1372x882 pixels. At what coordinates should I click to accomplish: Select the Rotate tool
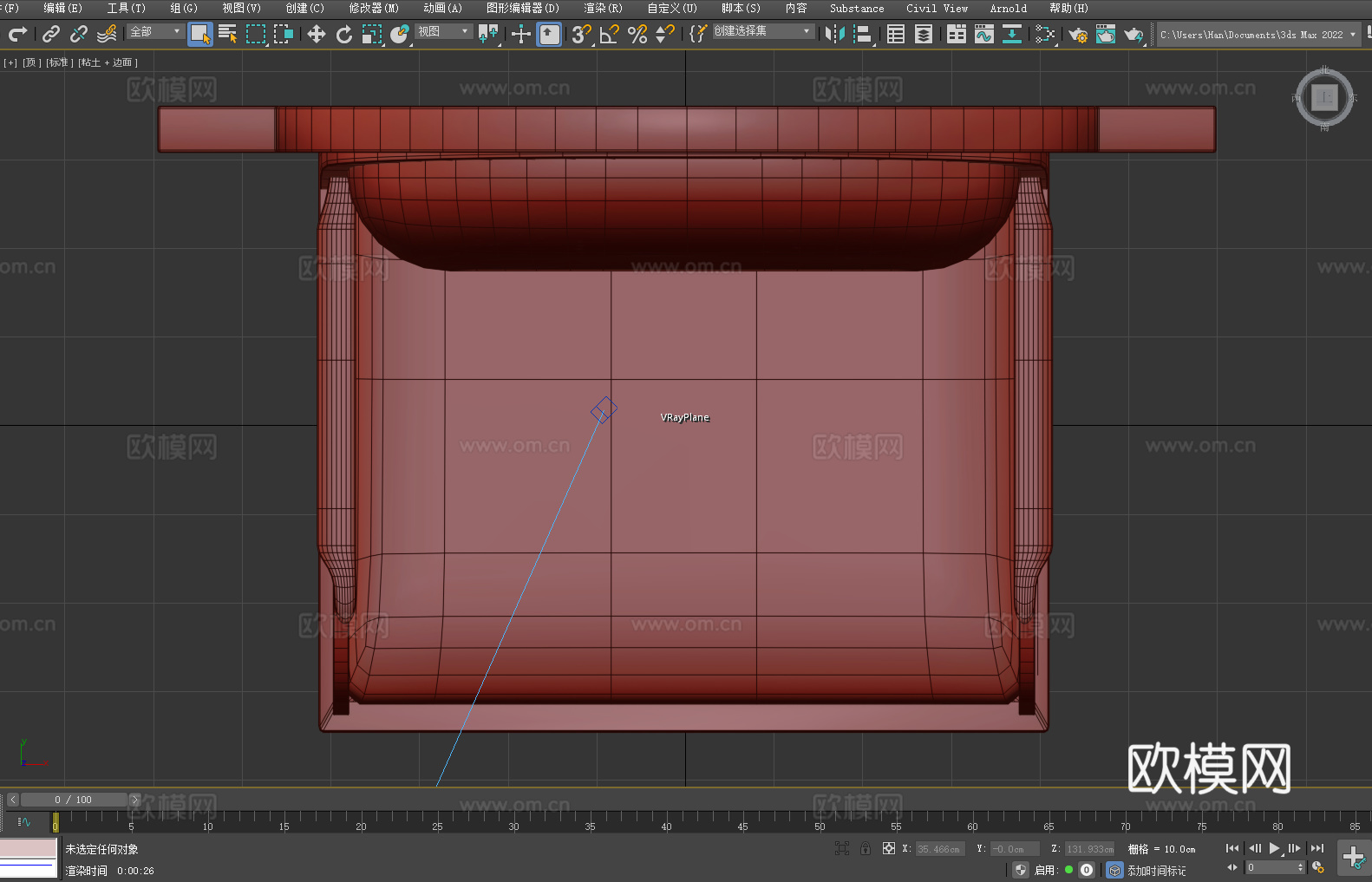tap(344, 34)
